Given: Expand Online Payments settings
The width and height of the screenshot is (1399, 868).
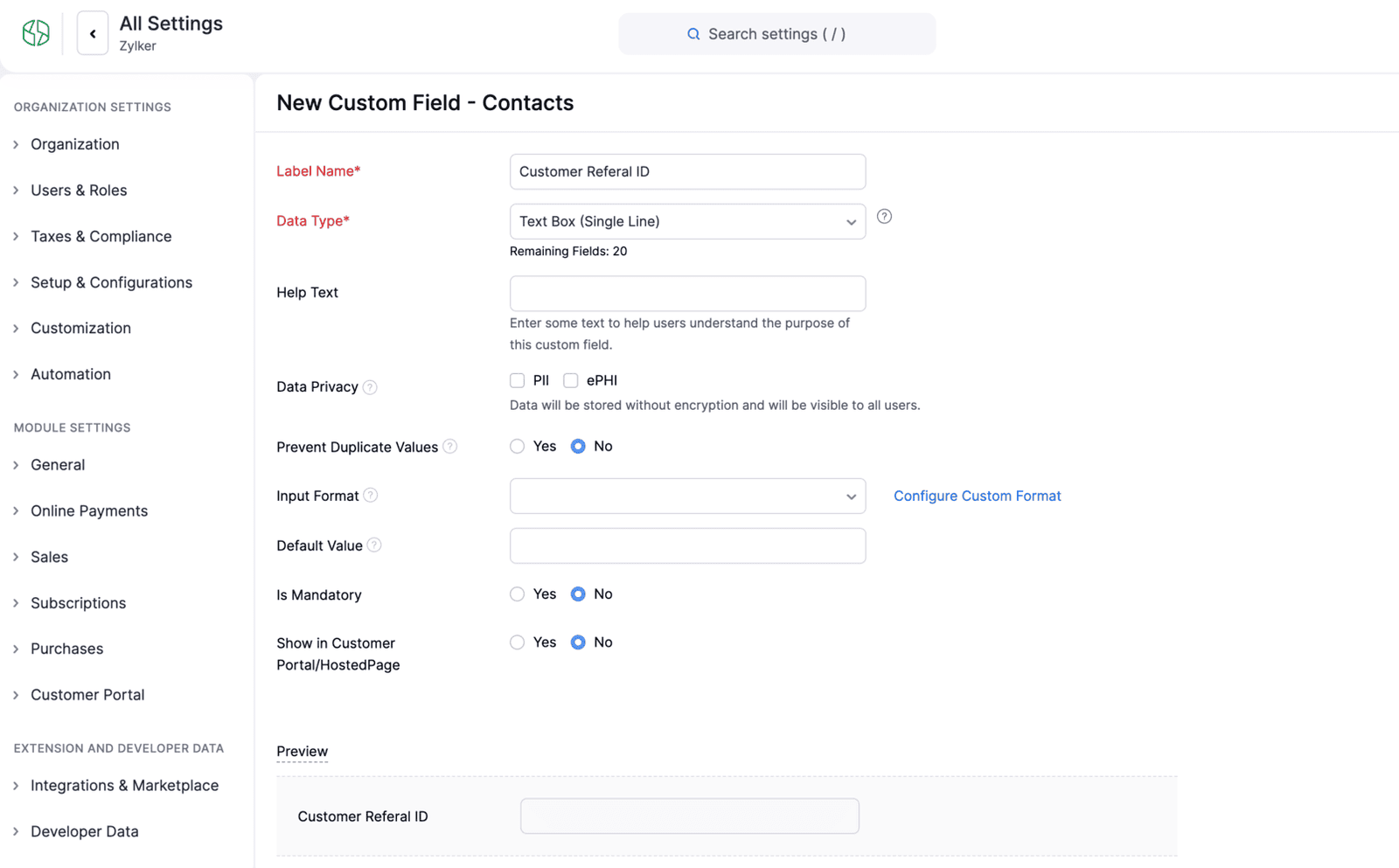Looking at the screenshot, I should (89, 511).
